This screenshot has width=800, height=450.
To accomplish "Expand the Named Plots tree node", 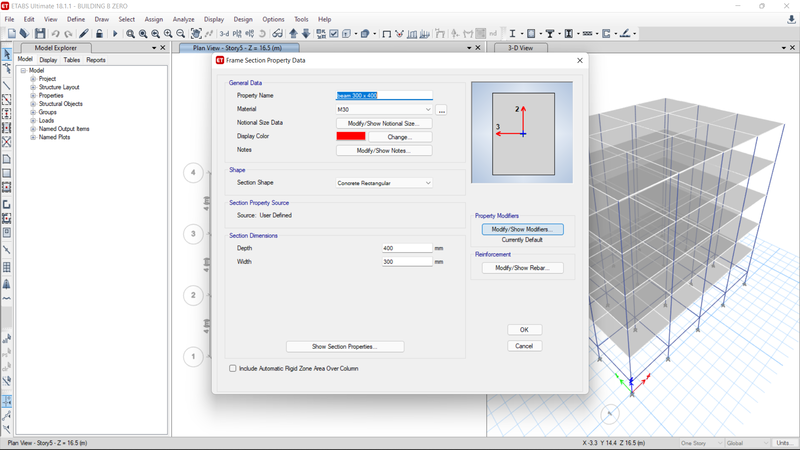I will pos(33,137).
